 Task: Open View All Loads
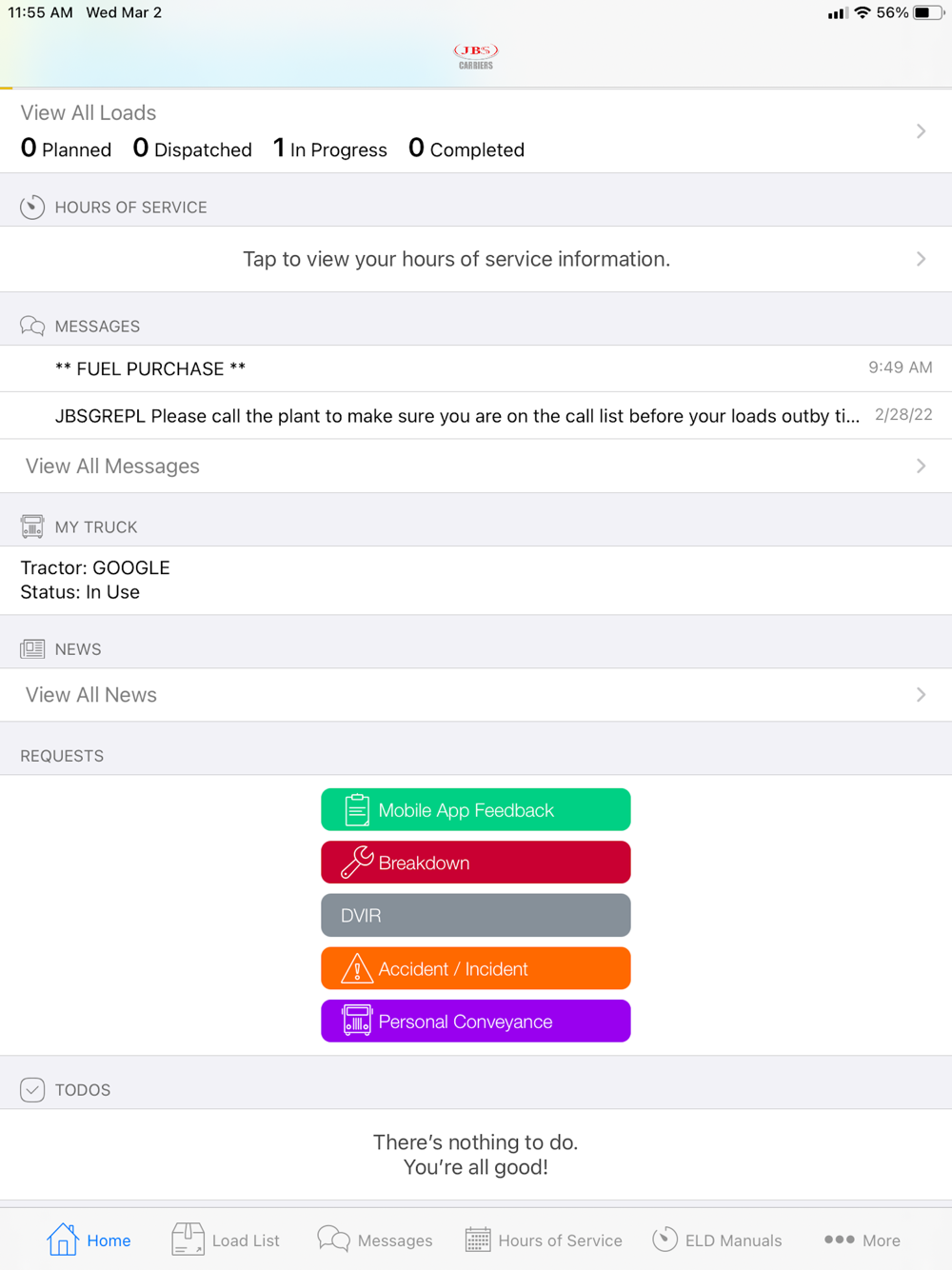[476, 131]
